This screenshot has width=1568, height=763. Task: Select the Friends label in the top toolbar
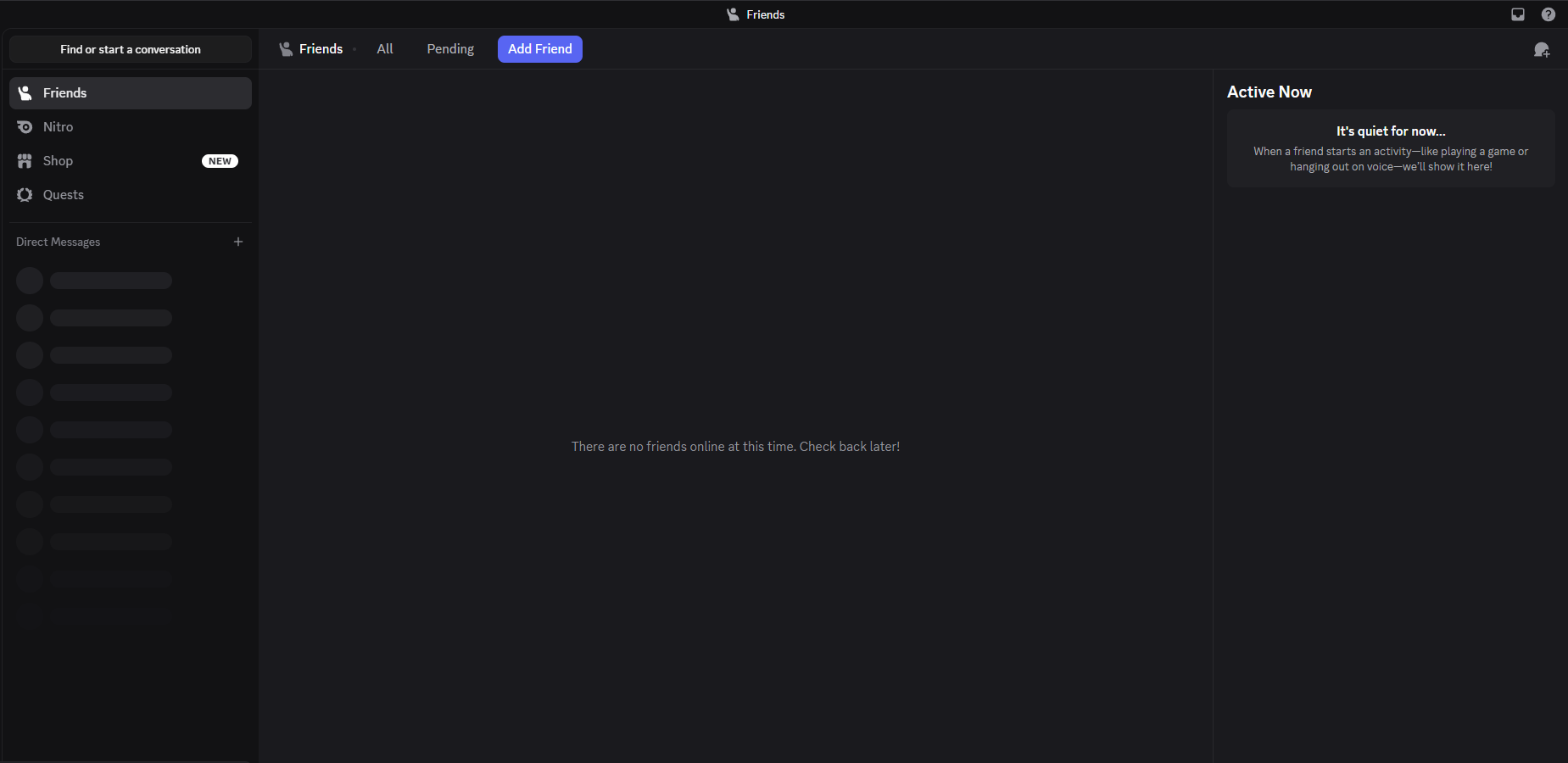click(x=320, y=48)
